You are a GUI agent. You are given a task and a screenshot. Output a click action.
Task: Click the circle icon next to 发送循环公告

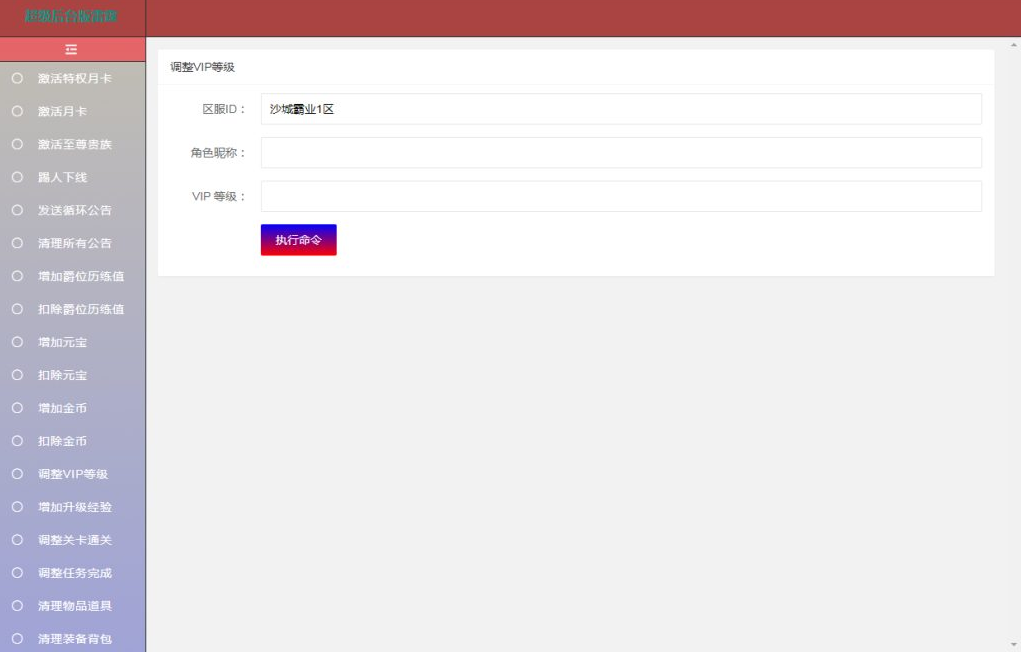click(x=16, y=210)
